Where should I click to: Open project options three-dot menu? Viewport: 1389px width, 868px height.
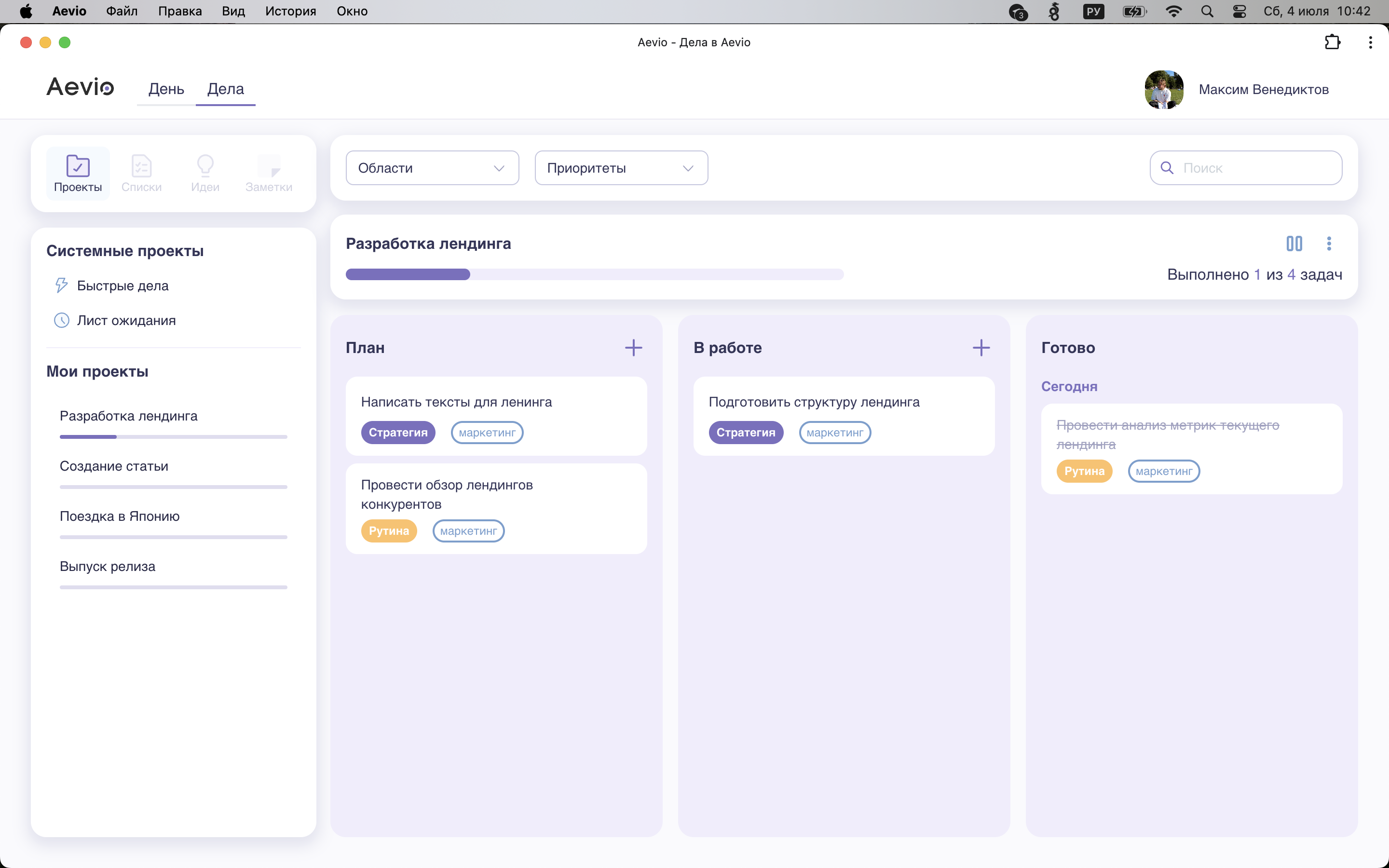[x=1329, y=244]
